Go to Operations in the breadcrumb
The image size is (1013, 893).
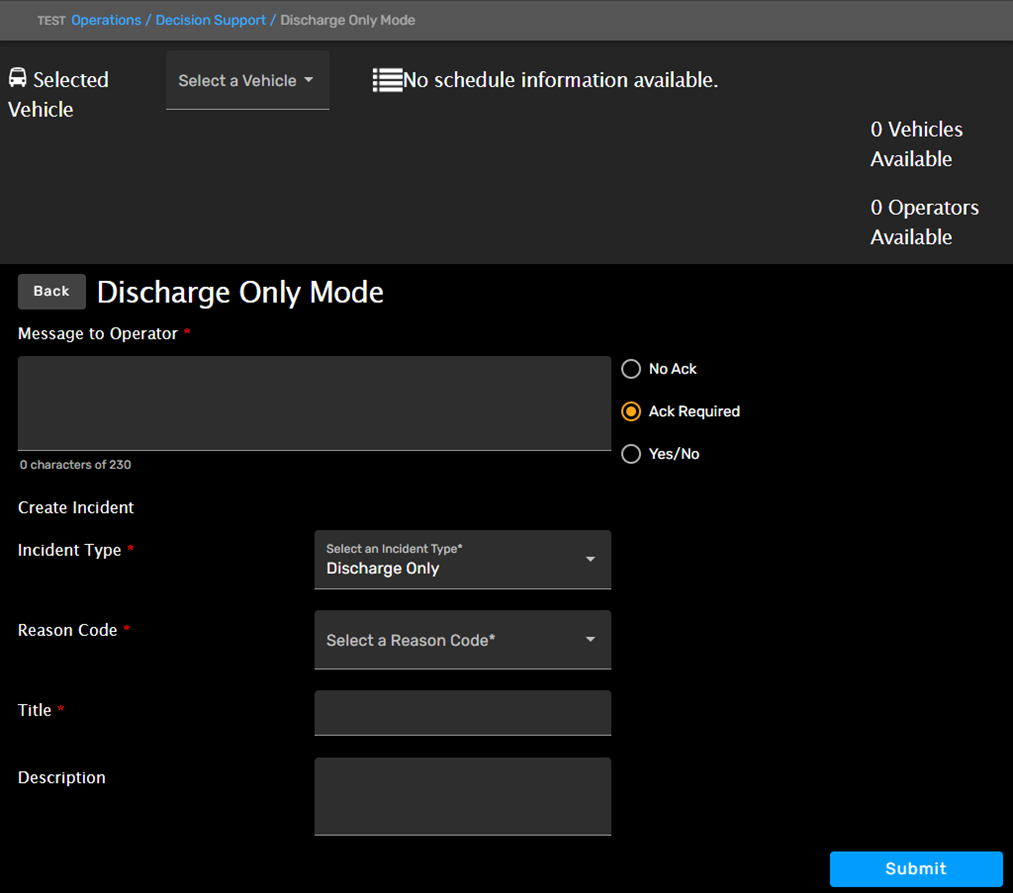pyautogui.click(x=106, y=20)
